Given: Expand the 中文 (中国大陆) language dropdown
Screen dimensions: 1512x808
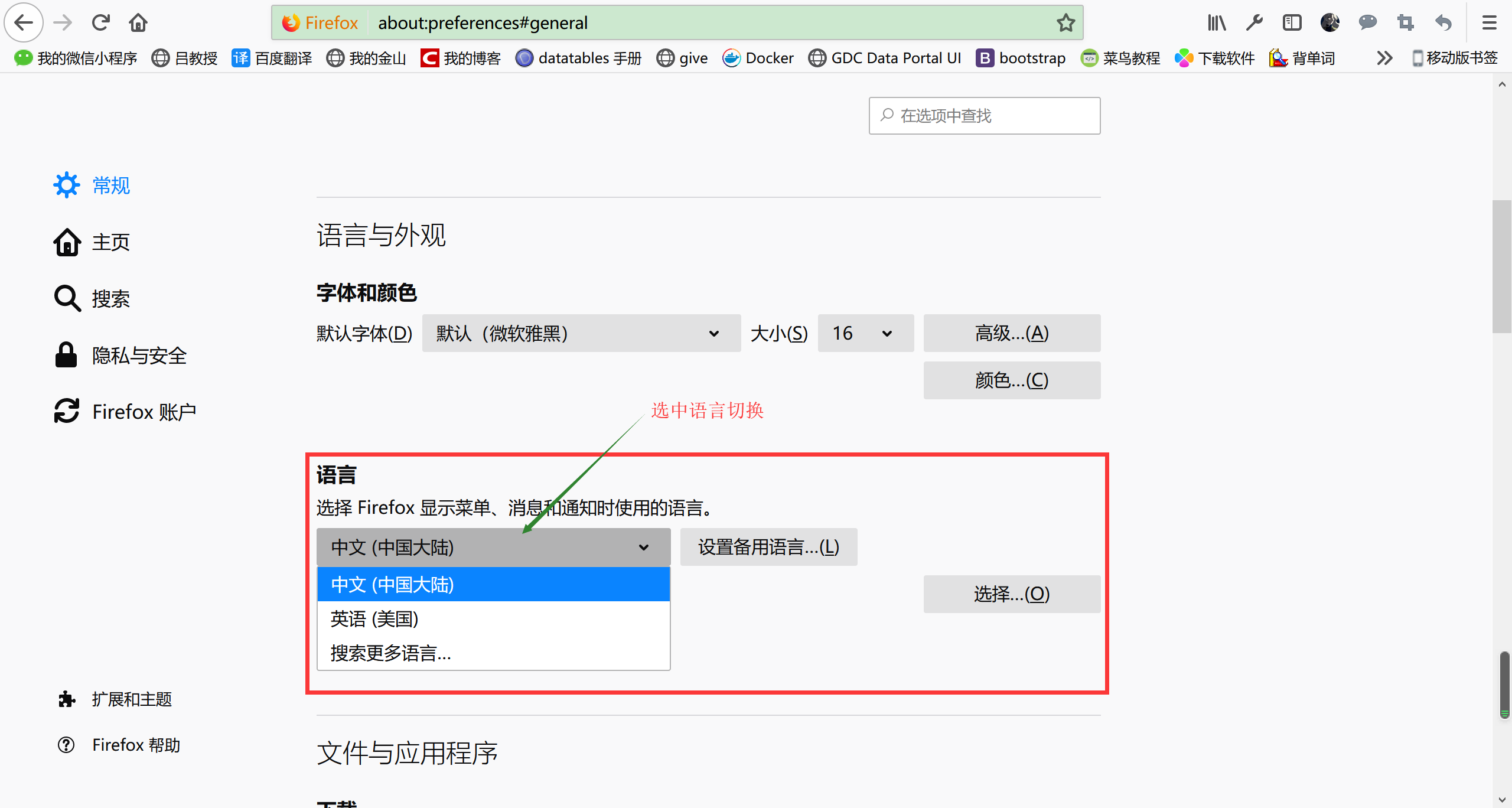Looking at the screenshot, I should click(x=493, y=547).
